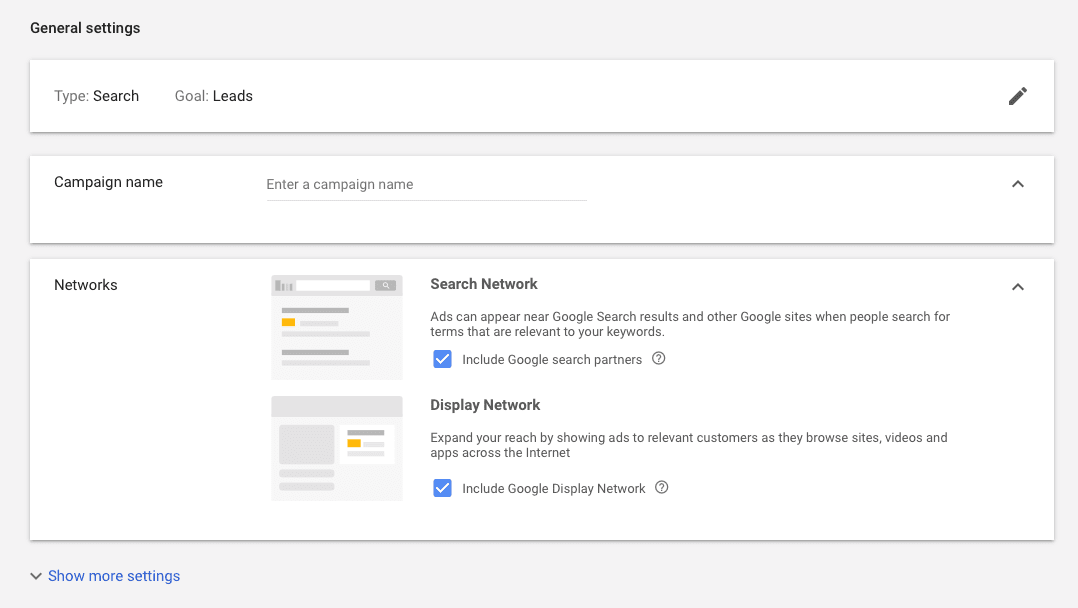Open help icon next to Display Network option
This screenshot has width=1078, height=608.
coord(661,488)
